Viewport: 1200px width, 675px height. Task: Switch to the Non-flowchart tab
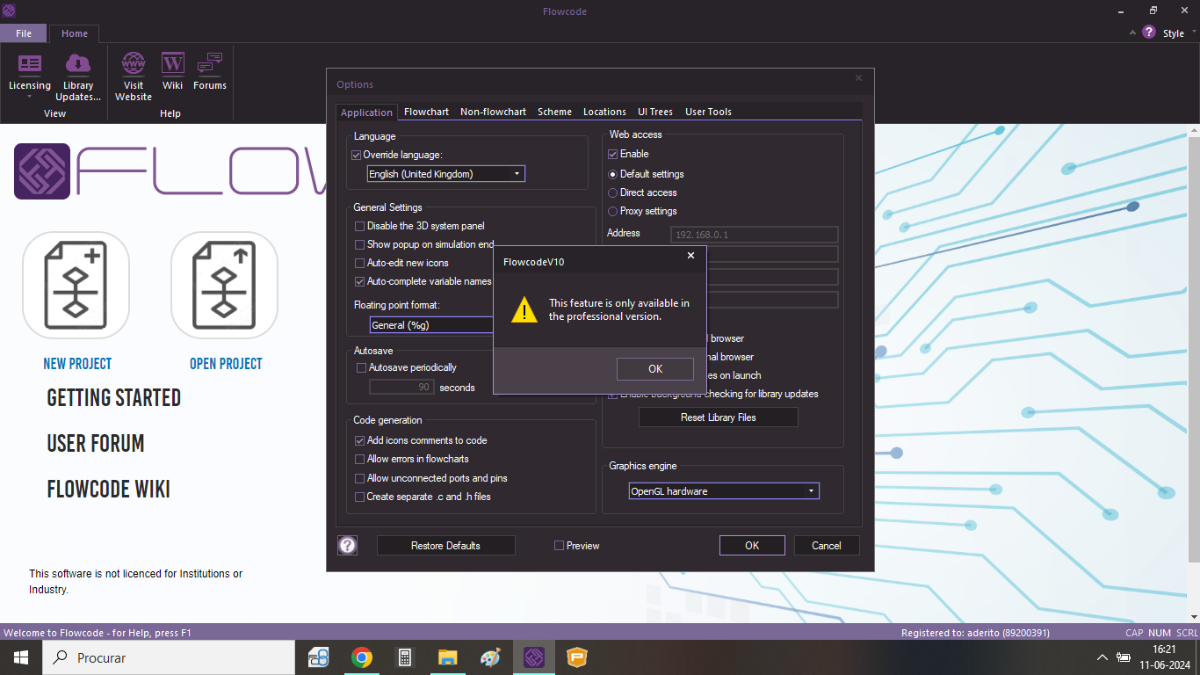tap(493, 112)
